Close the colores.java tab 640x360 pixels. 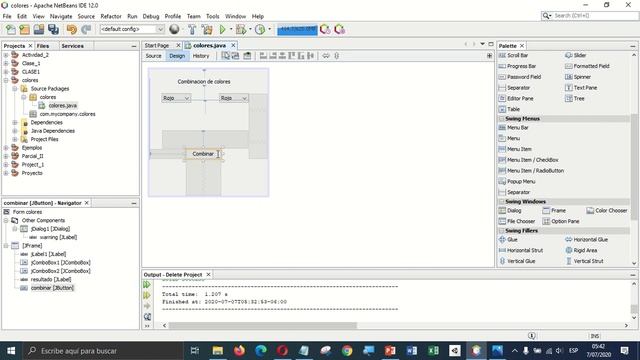(x=233, y=45)
